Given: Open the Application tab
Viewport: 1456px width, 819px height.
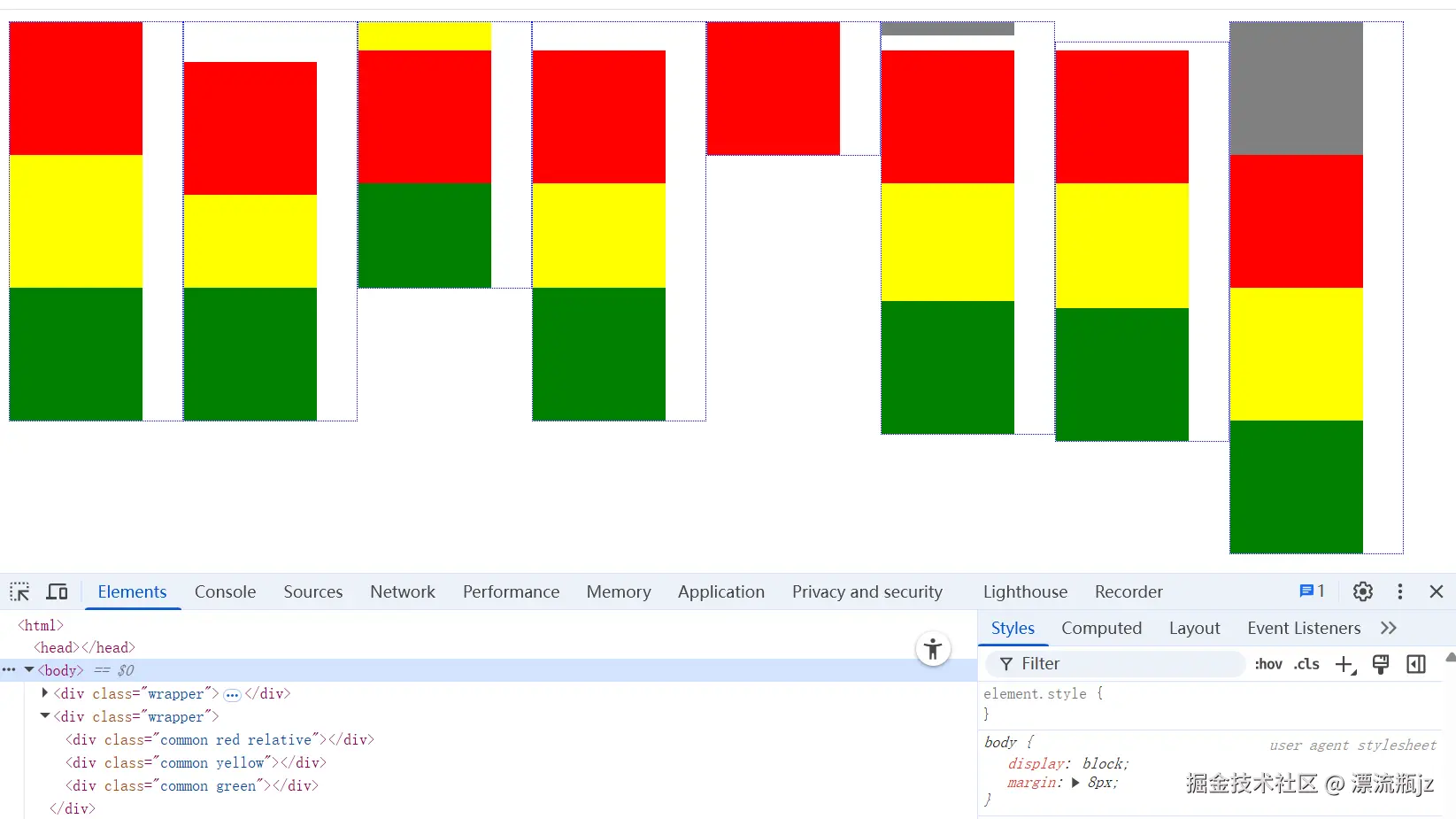Looking at the screenshot, I should pyautogui.click(x=721, y=591).
